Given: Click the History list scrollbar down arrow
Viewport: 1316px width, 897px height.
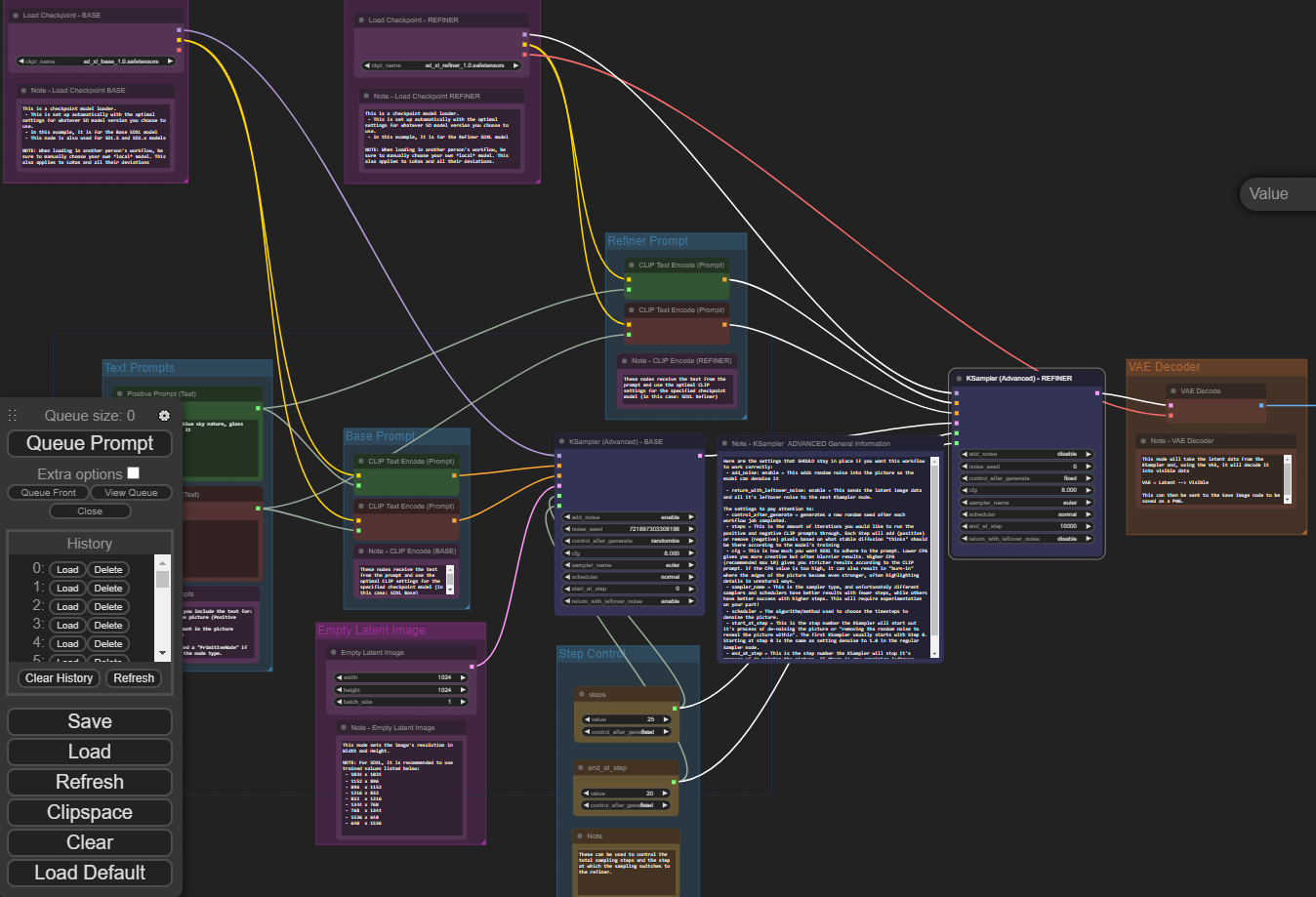Looking at the screenshot, I should coord(163,653).
